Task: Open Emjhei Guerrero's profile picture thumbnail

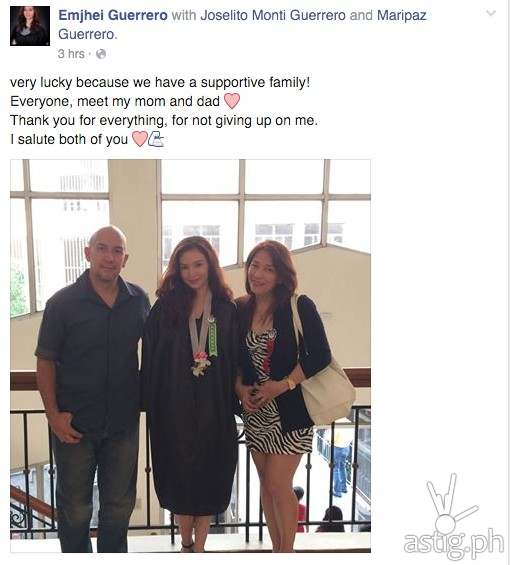Action: click(30, 26)
